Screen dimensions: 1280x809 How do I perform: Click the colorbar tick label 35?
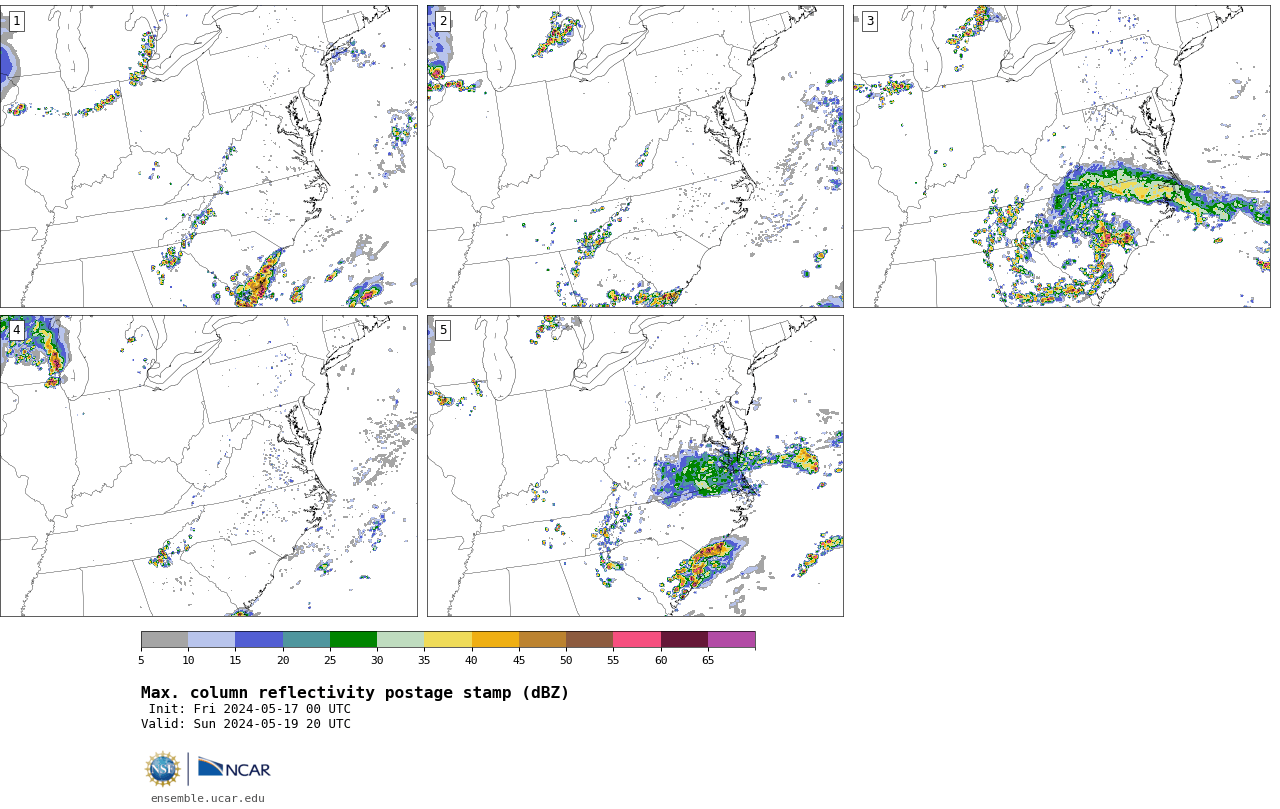click(x=424, y=660)
